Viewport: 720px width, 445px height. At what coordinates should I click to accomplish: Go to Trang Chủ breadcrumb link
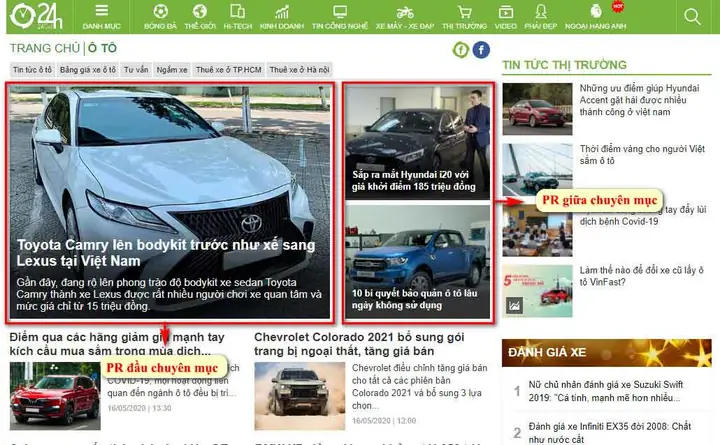click(x=45, y=48)
